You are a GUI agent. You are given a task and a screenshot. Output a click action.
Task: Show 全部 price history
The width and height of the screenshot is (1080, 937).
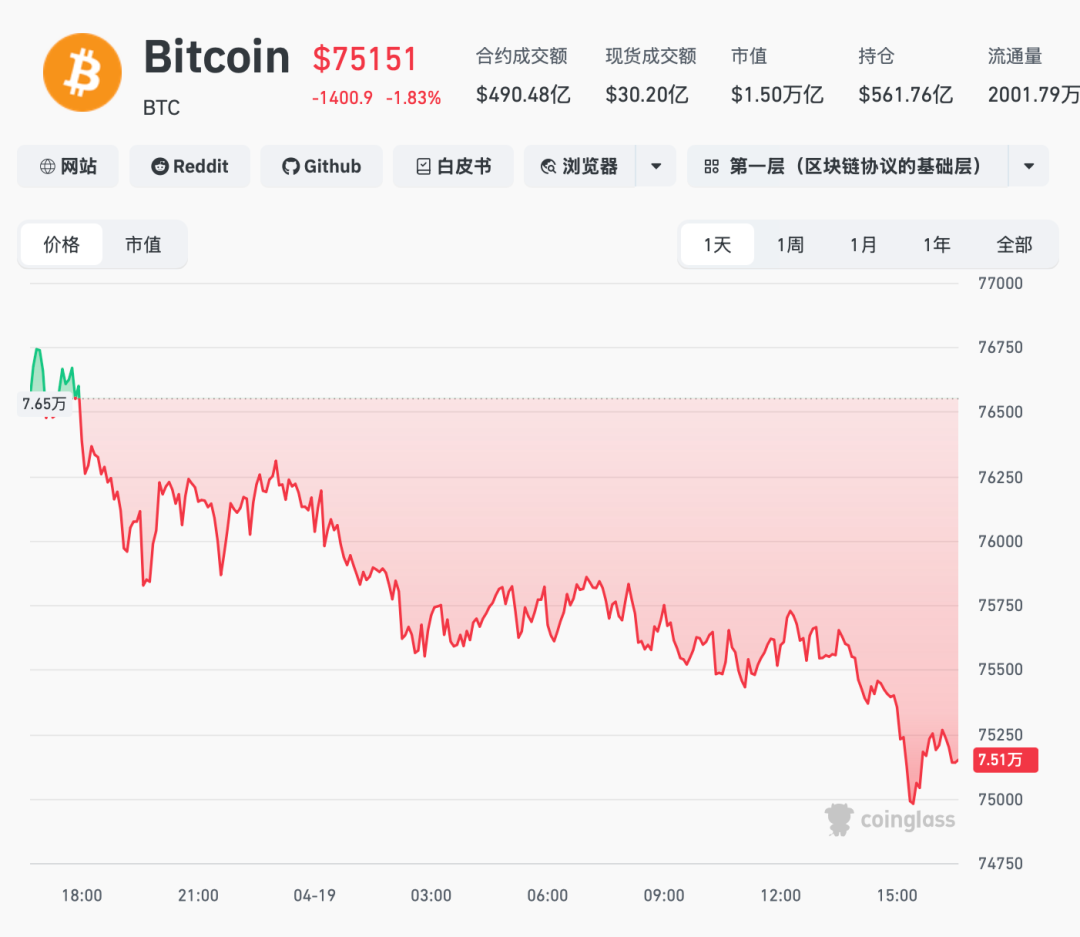tap(1014, 245)
